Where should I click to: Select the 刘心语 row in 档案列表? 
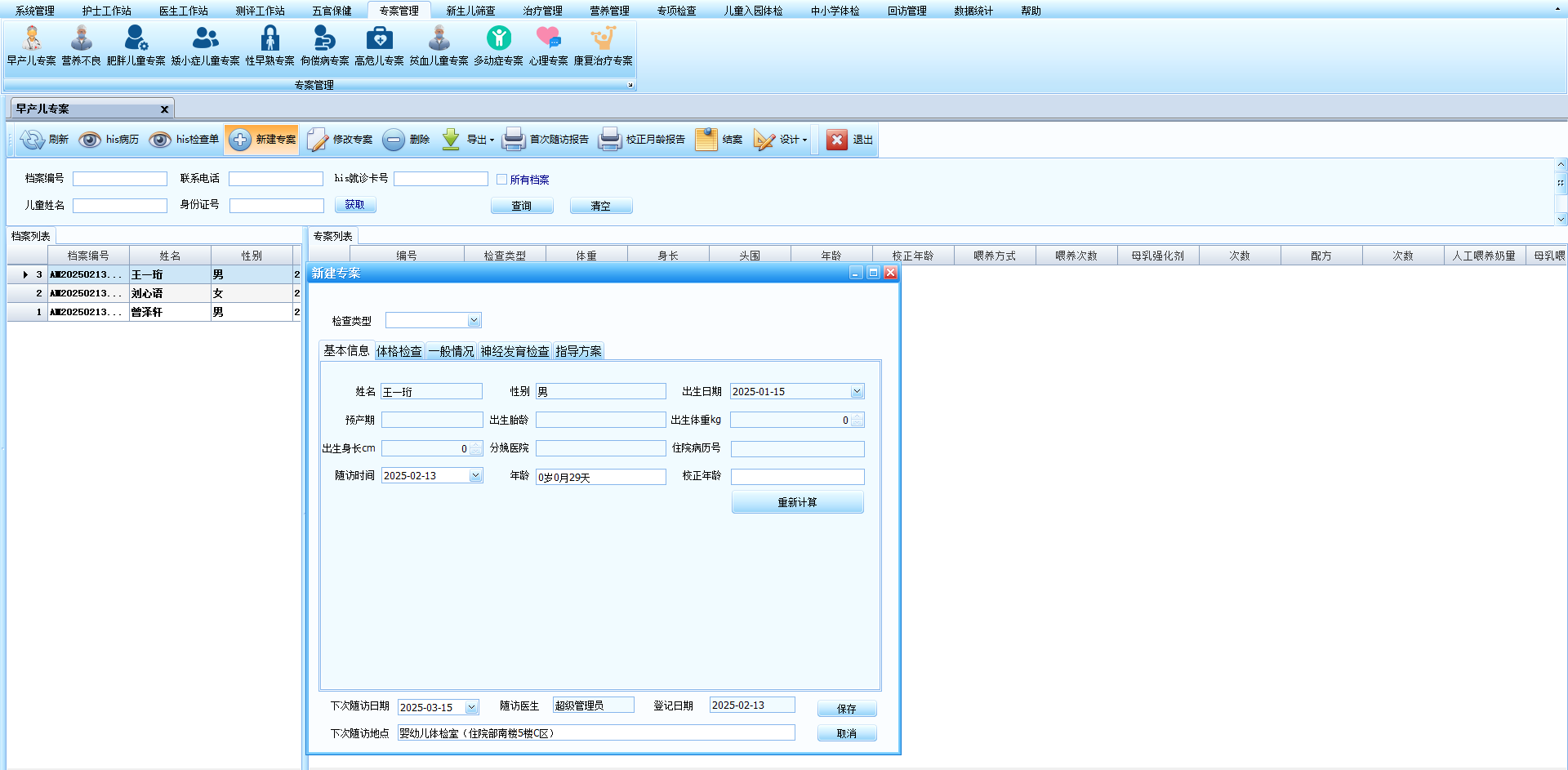coord(154,293)
